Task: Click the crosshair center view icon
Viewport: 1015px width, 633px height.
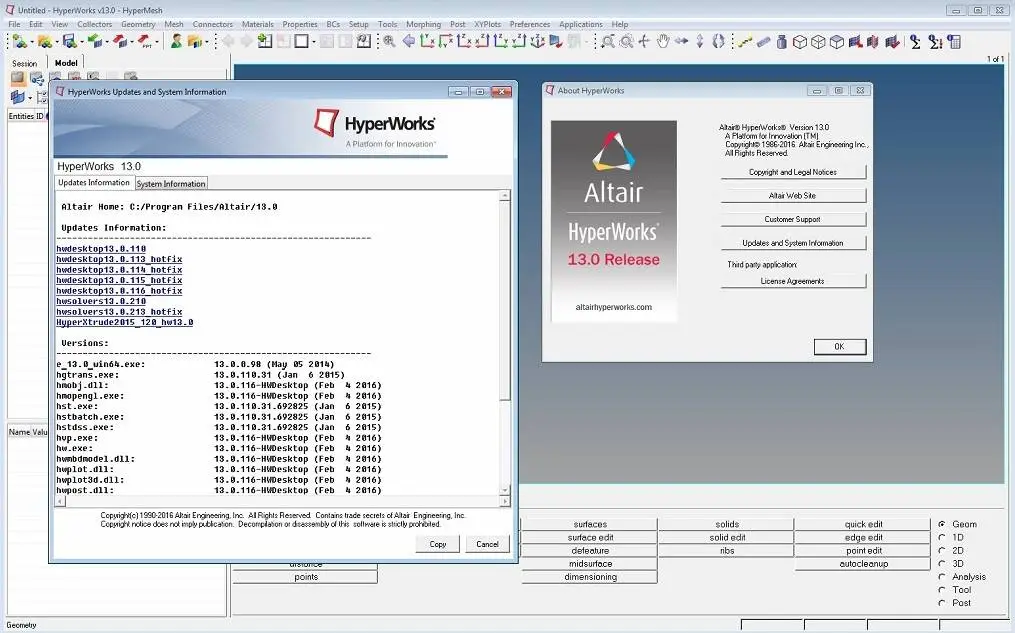Action: pos(644,41)
